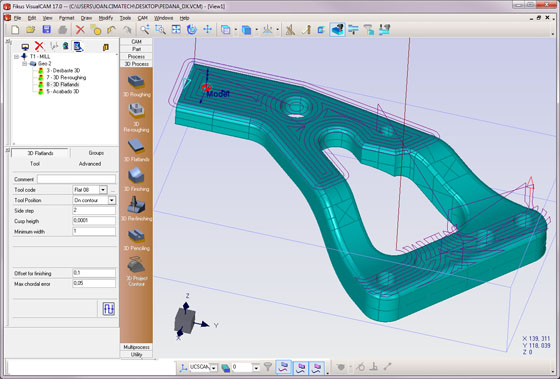The image size is (560, 379).
Task: Switch to the Advanced tab
Action: coord(90,164)
